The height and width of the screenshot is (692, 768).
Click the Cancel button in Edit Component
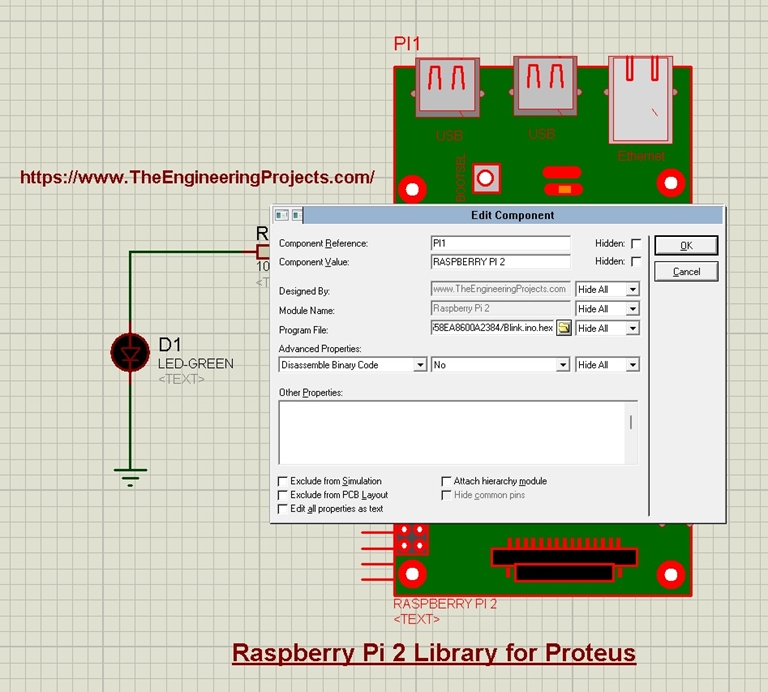686,271
